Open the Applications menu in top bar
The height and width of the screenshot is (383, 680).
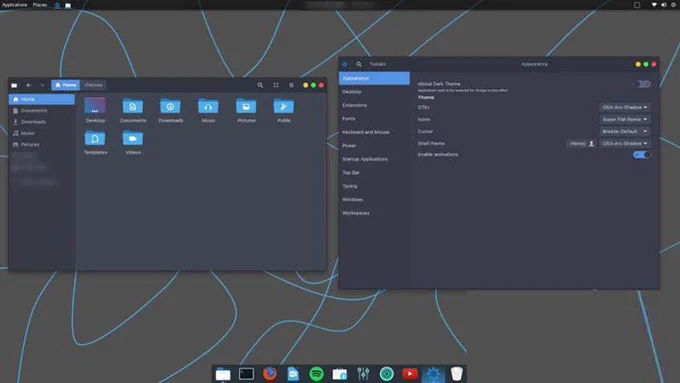point(14,5)
